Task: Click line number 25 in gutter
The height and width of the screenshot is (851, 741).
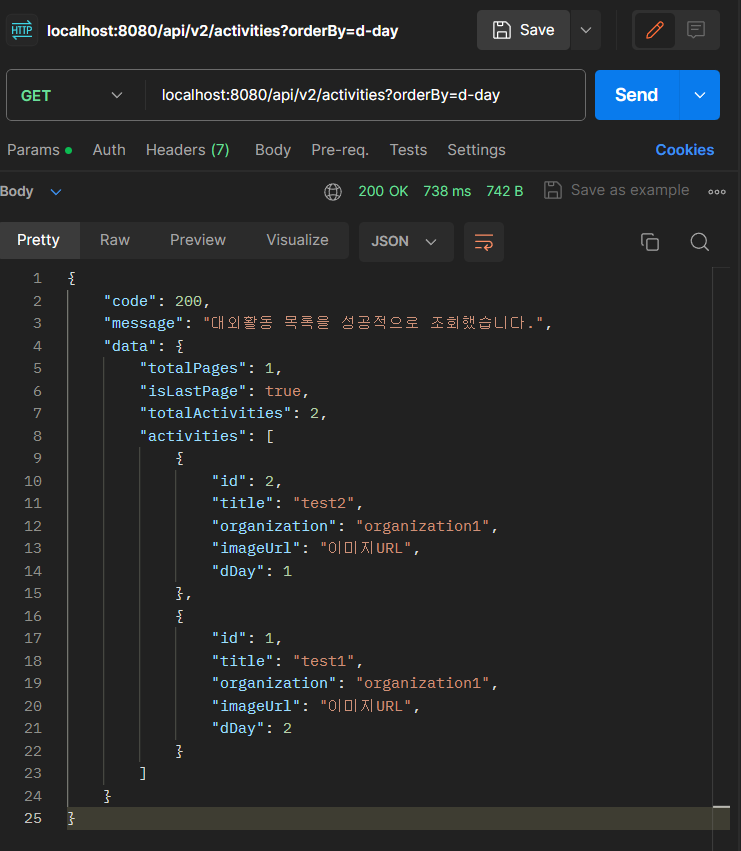Action: [x=33, y=818]
